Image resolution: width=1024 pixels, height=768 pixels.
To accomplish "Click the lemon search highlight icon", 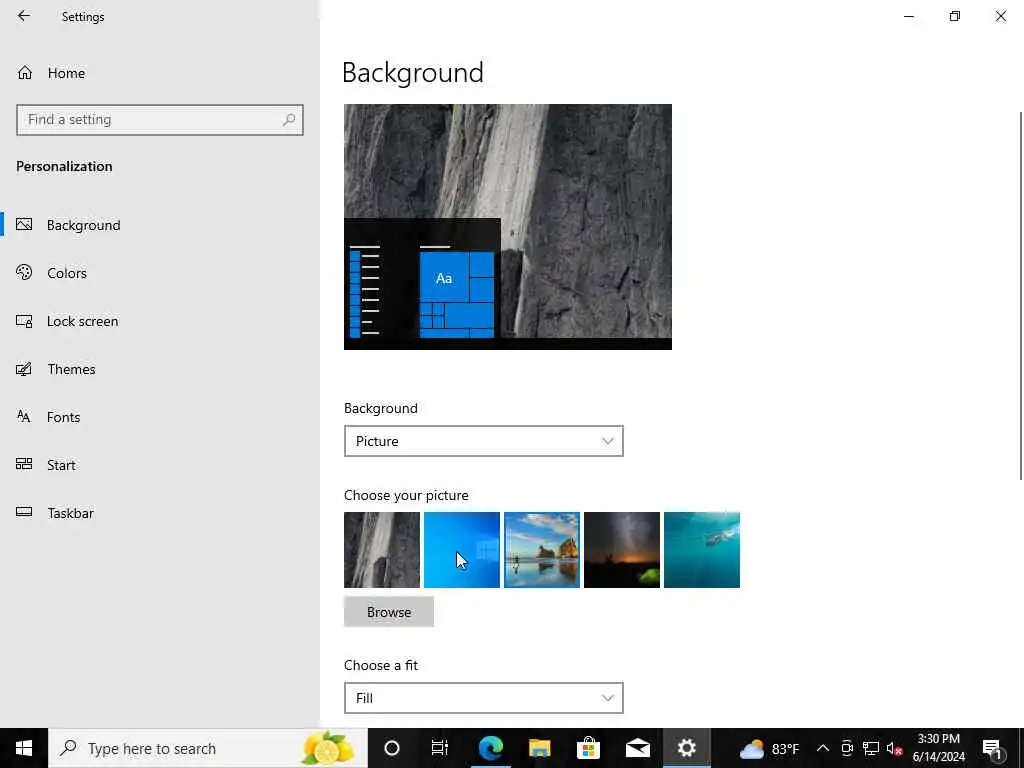I will (327, 748).
